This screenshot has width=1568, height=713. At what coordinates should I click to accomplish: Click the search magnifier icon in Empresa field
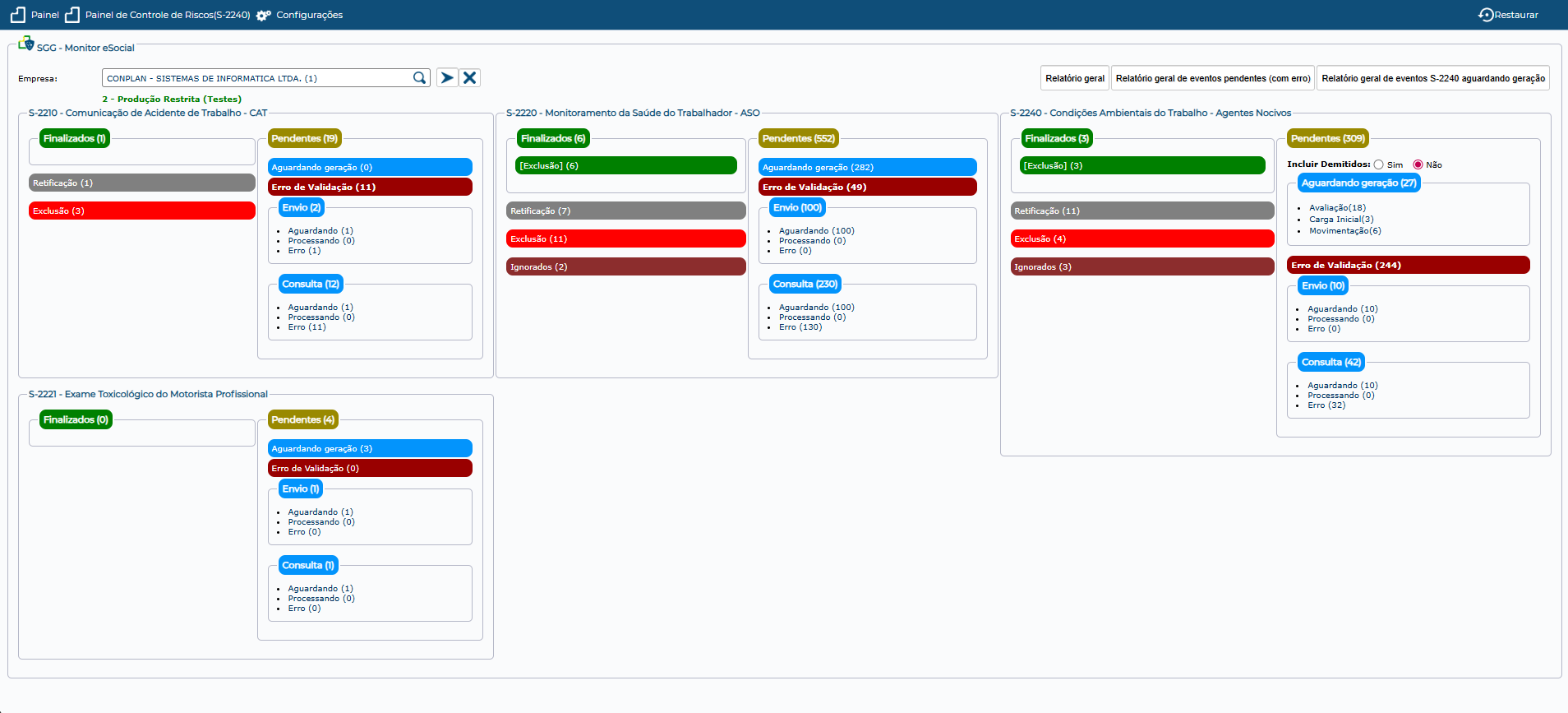click(x=419, y=78)
